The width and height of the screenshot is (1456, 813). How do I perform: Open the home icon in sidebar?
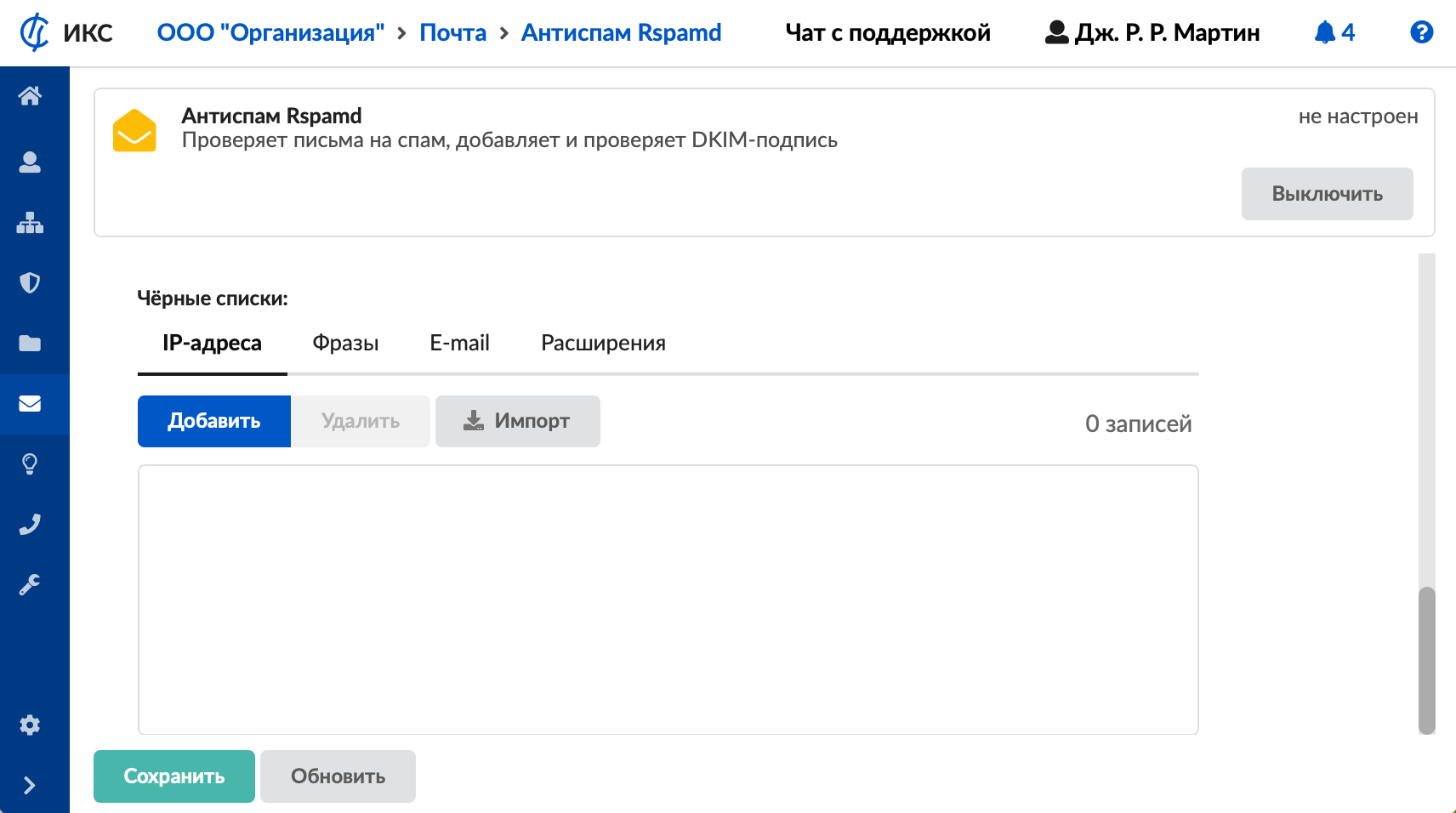pyautogui.click(x=30, y=96)
